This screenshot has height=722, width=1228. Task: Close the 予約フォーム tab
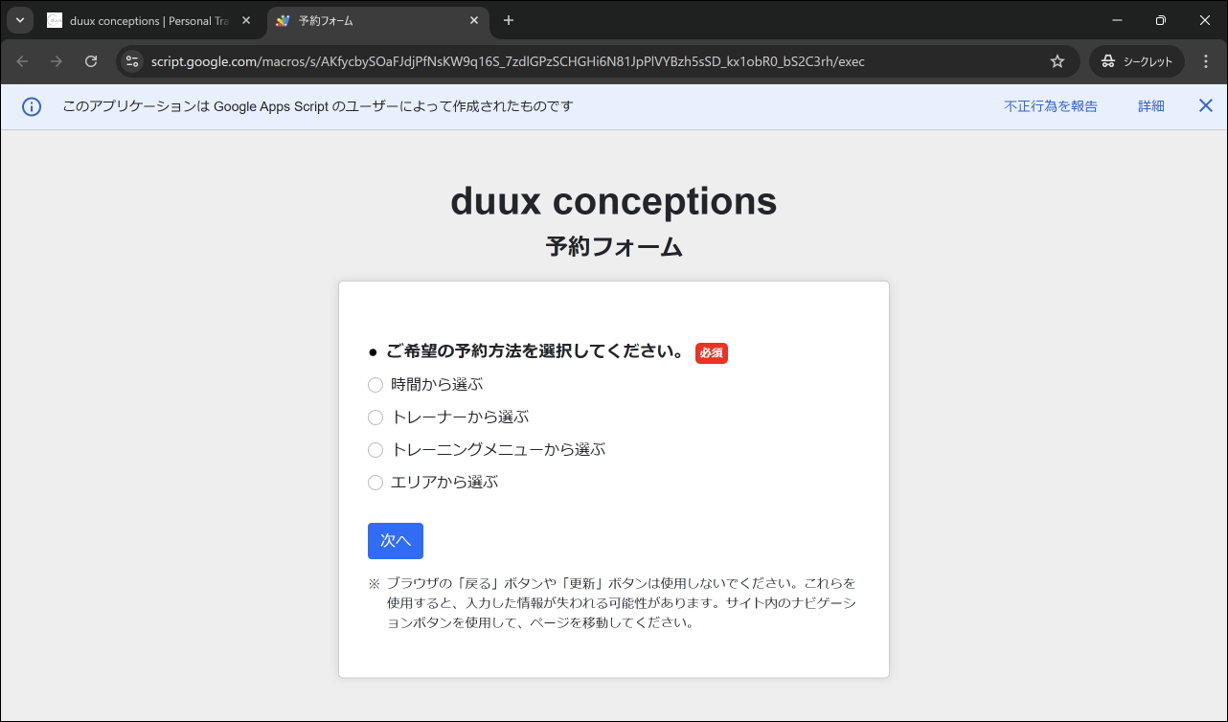[474, 21]
